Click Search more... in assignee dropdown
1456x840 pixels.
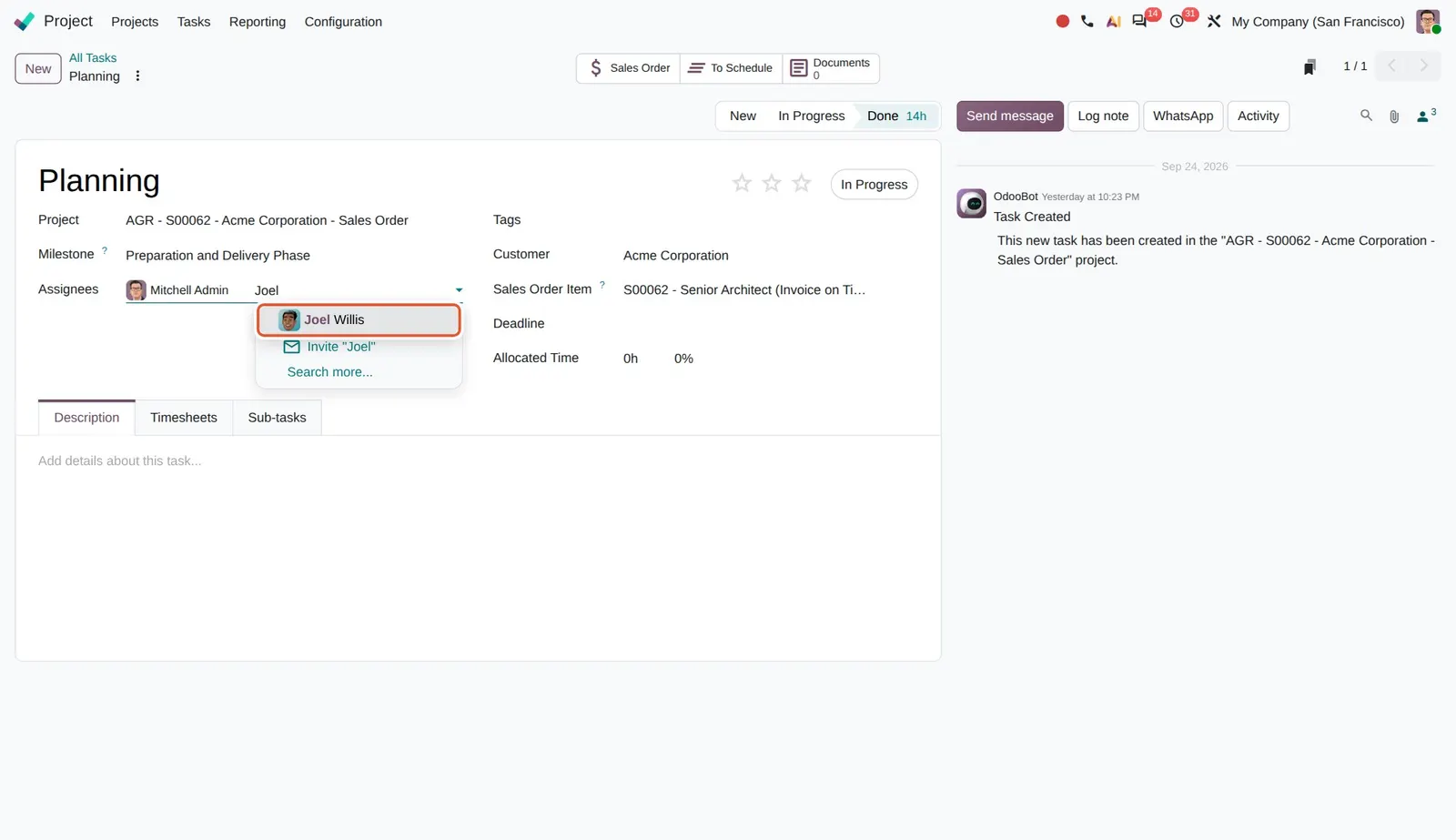pyautogui.click(x=329, y=372)
